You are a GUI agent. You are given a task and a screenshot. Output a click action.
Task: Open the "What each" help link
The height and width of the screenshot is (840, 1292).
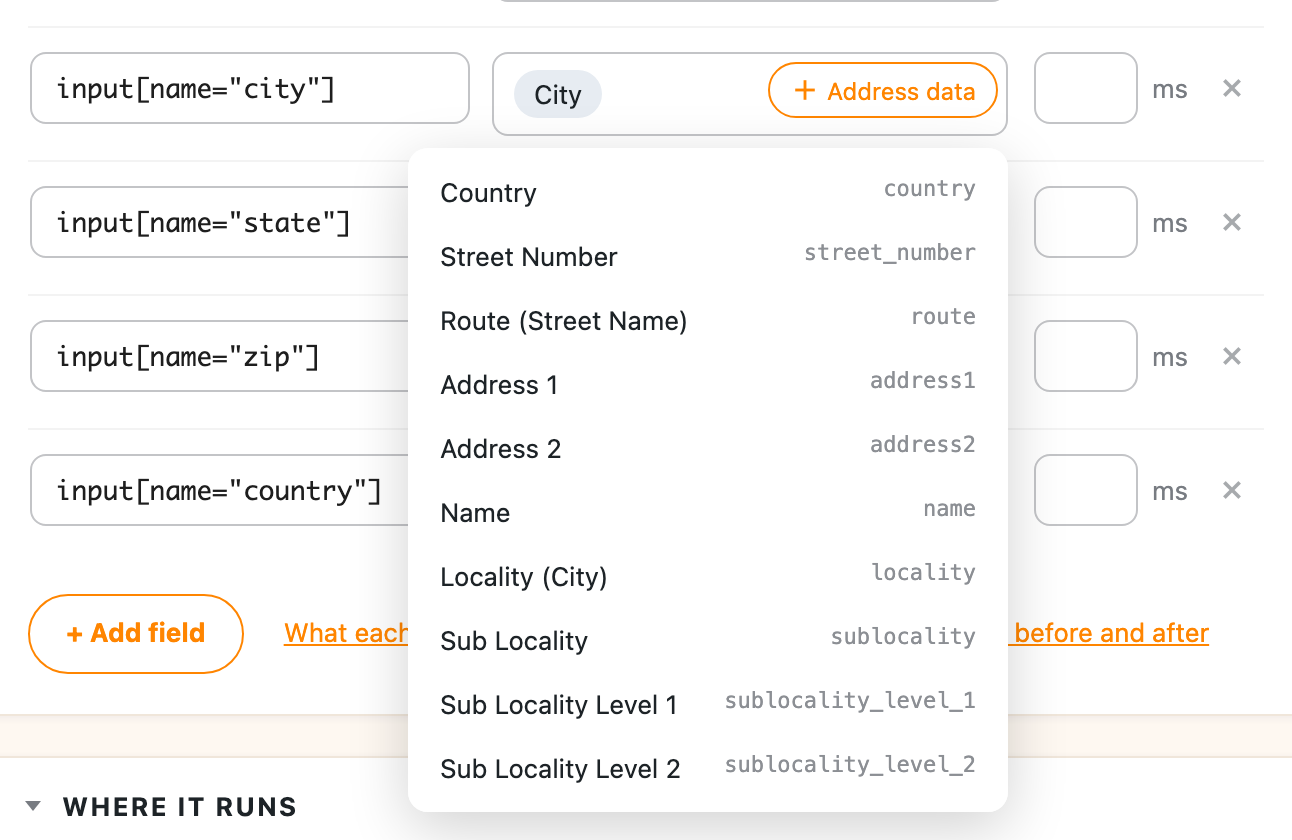pos(347,633)
